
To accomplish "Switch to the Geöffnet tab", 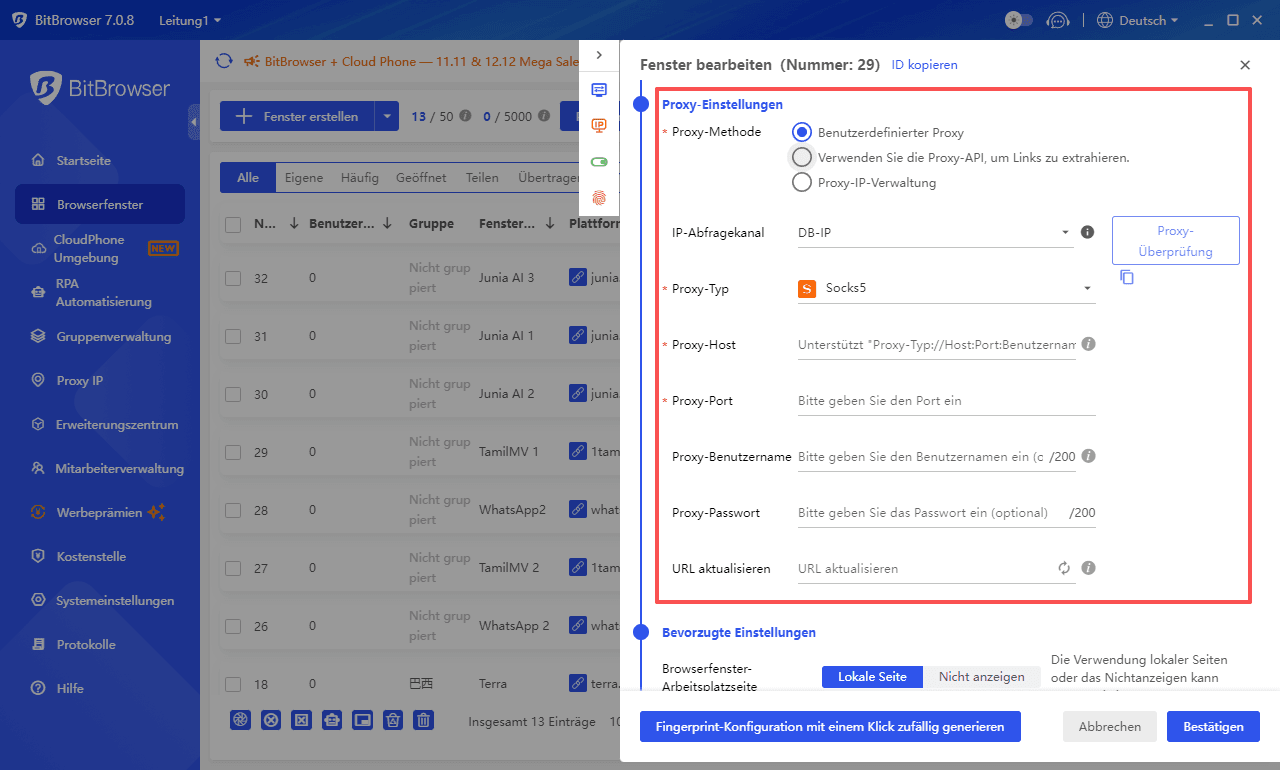I will (x=421, y=177).
